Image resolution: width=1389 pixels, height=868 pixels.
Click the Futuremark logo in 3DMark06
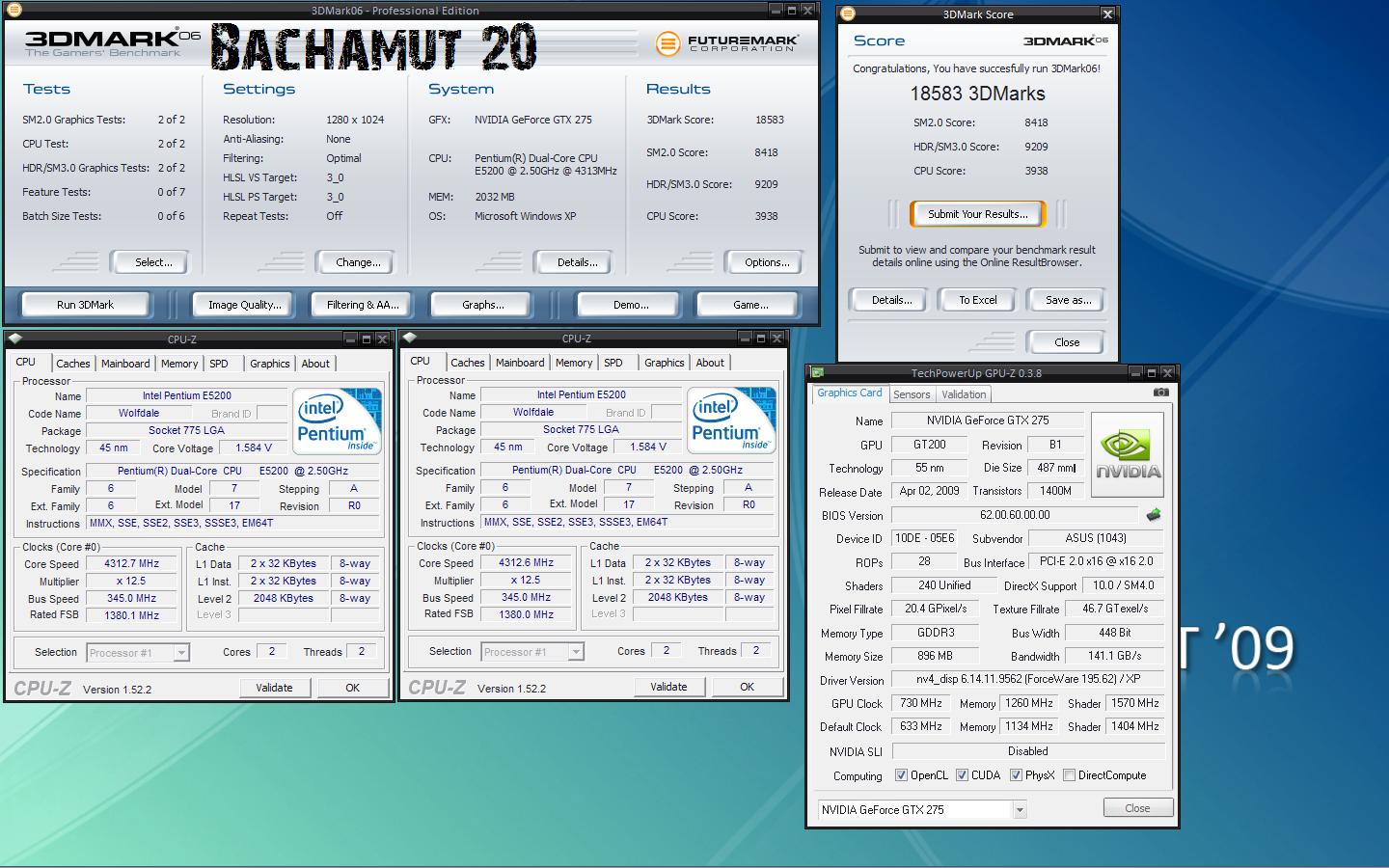click(727, 43)
